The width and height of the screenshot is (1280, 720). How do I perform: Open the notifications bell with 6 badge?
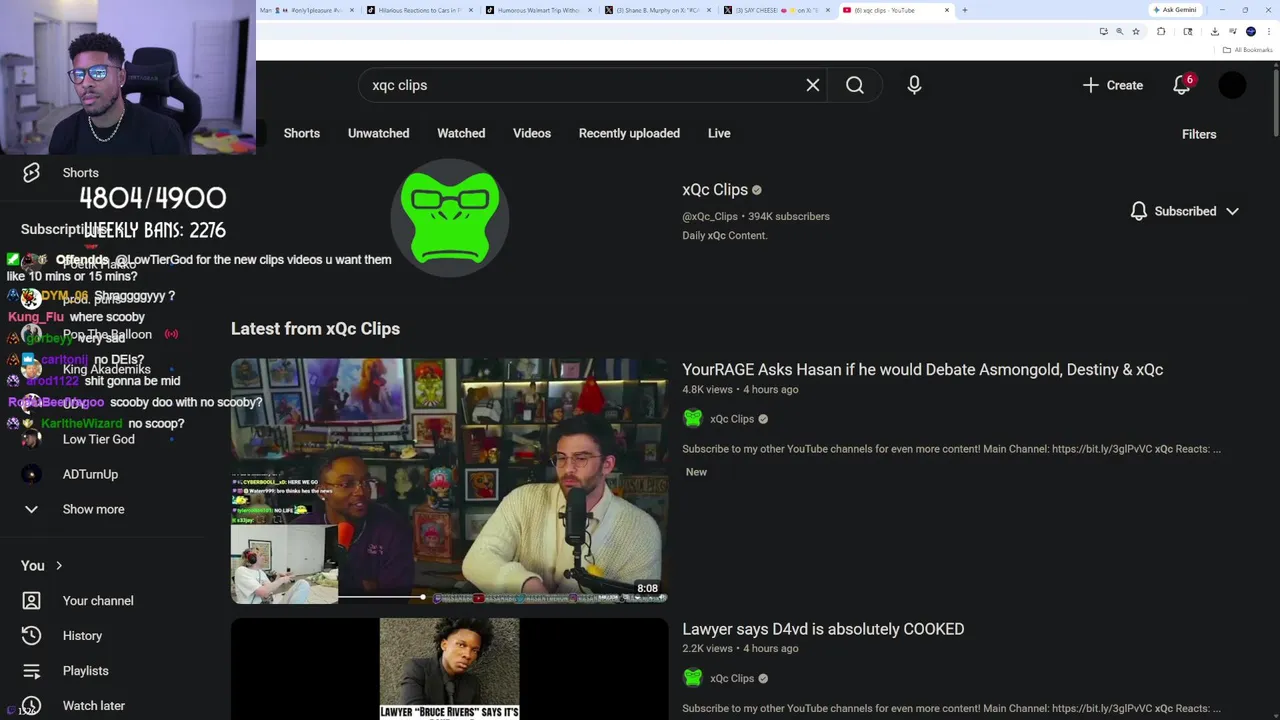[x=1182, y=85]
